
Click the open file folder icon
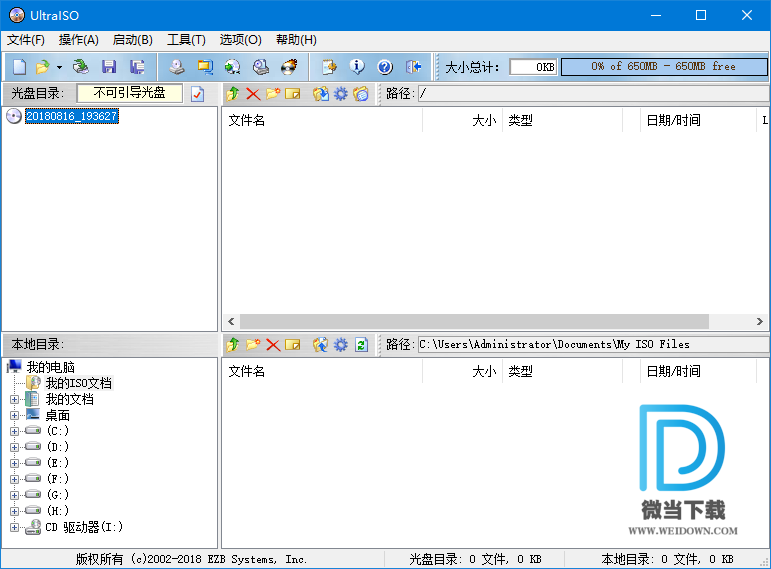pos(43,66)
